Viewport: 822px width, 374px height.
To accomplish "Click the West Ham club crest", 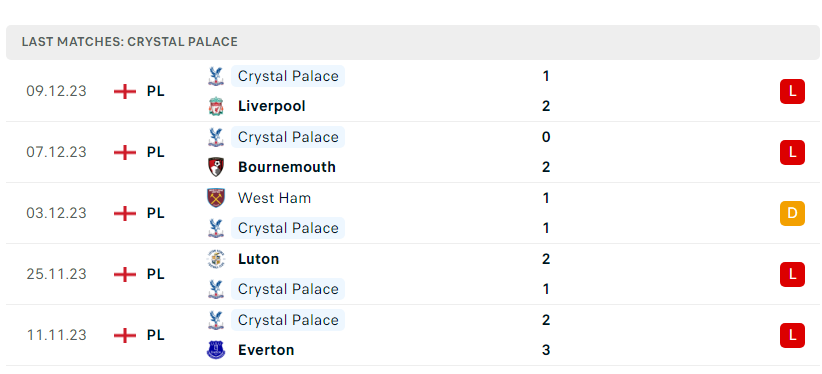I will tap(215, 198).
